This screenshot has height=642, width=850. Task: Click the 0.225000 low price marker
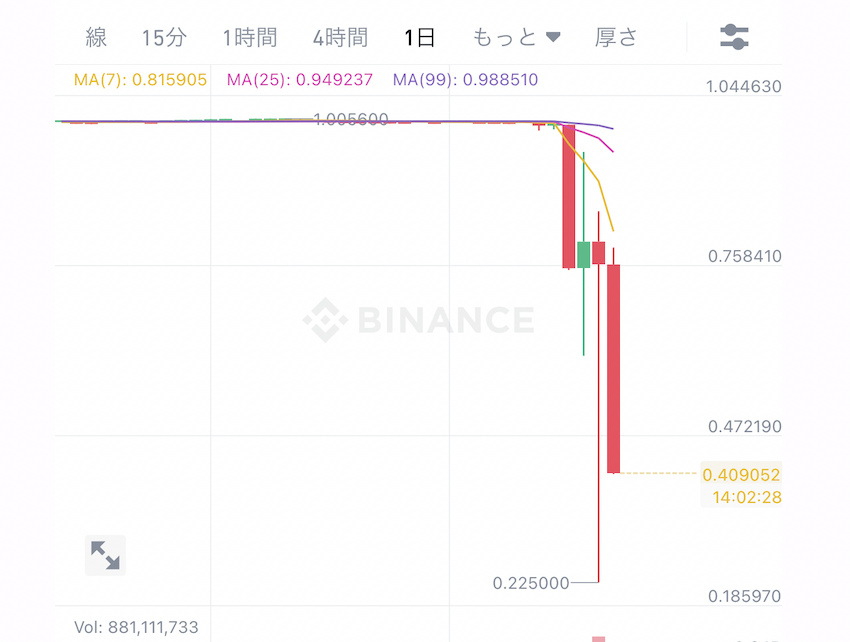click(x=531, y=583)
